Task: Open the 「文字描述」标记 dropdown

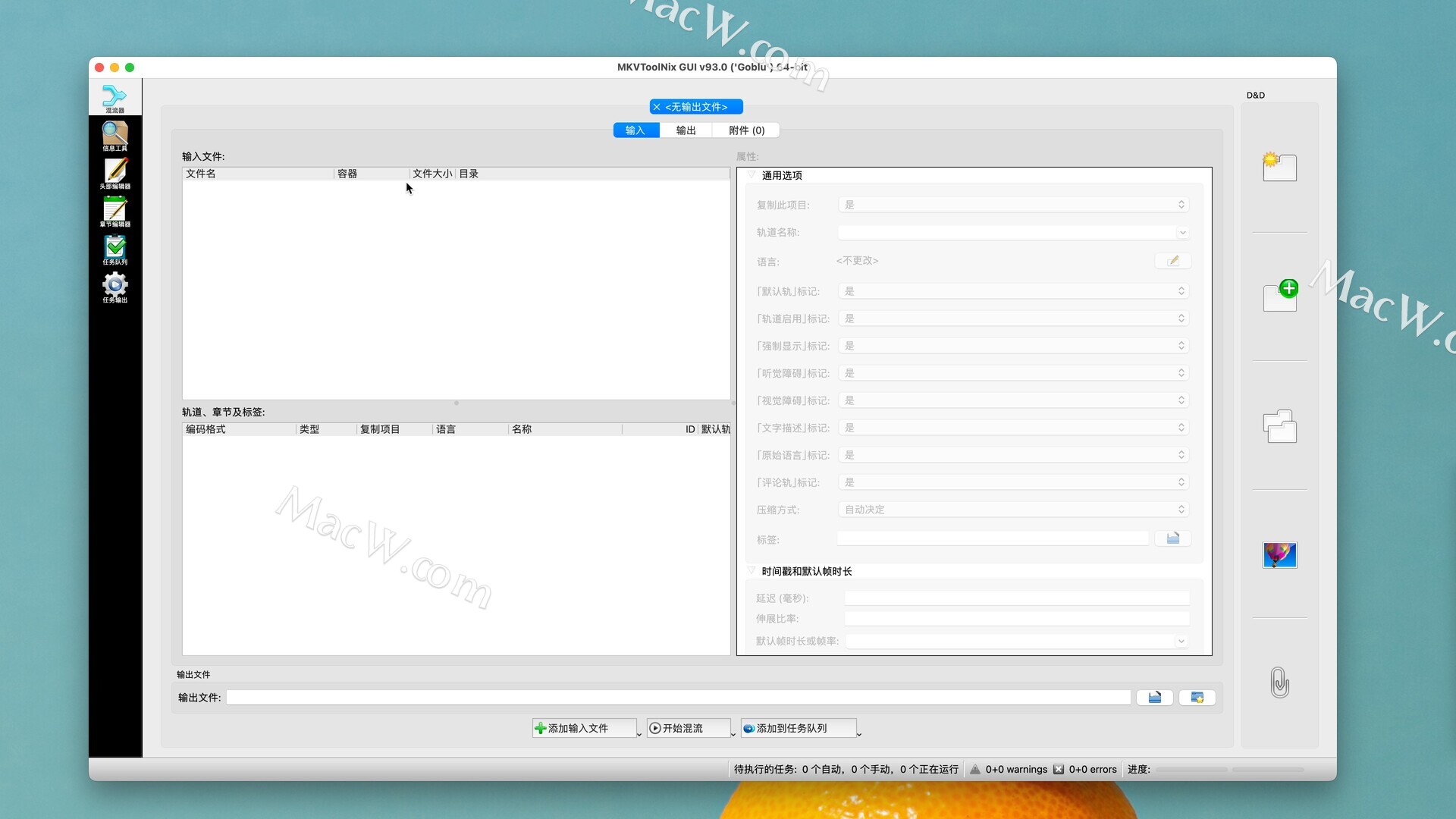Action: click(1013, 428)
